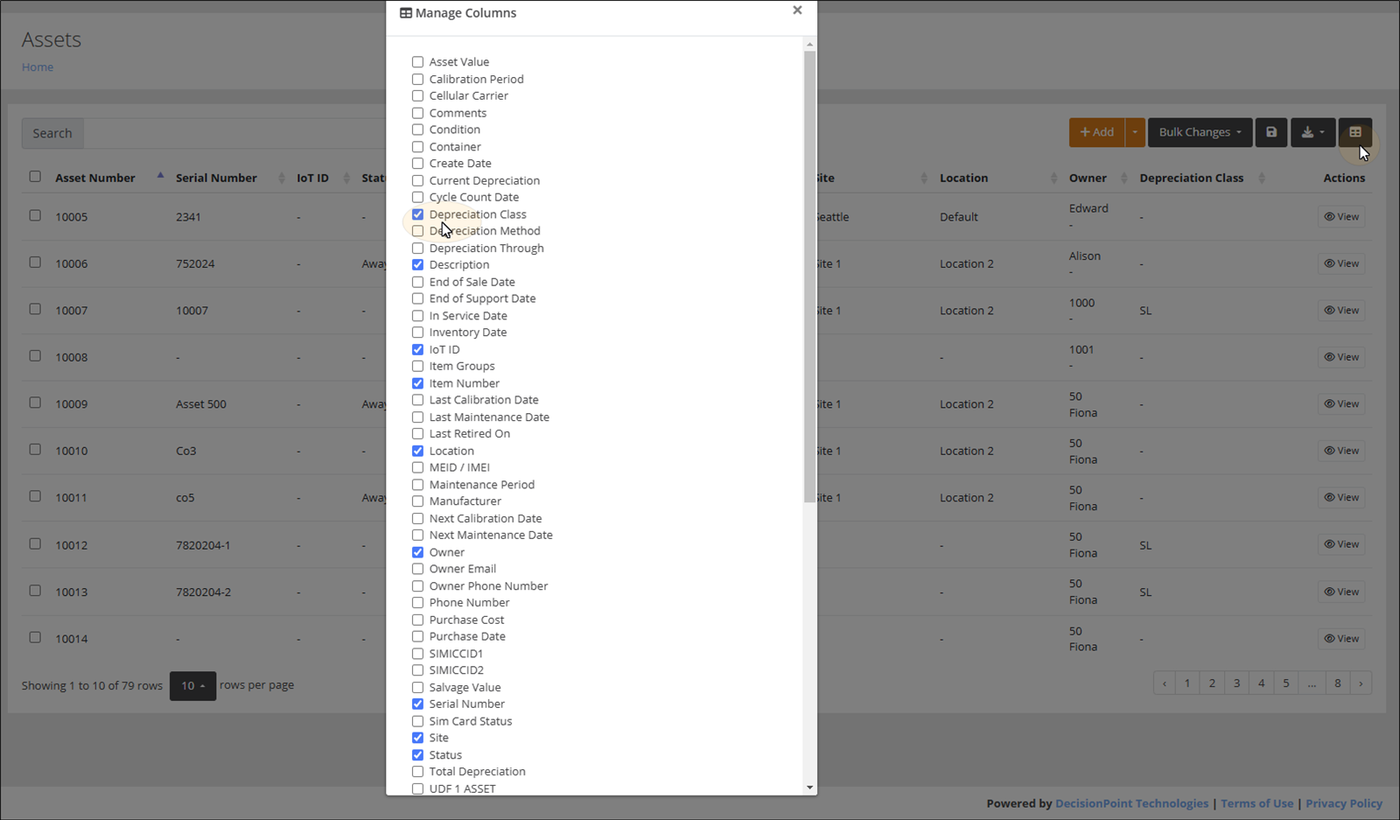Click the Manage Columns scrollbar thumb
Screen dimensions: 1400x820
(809, 276)
